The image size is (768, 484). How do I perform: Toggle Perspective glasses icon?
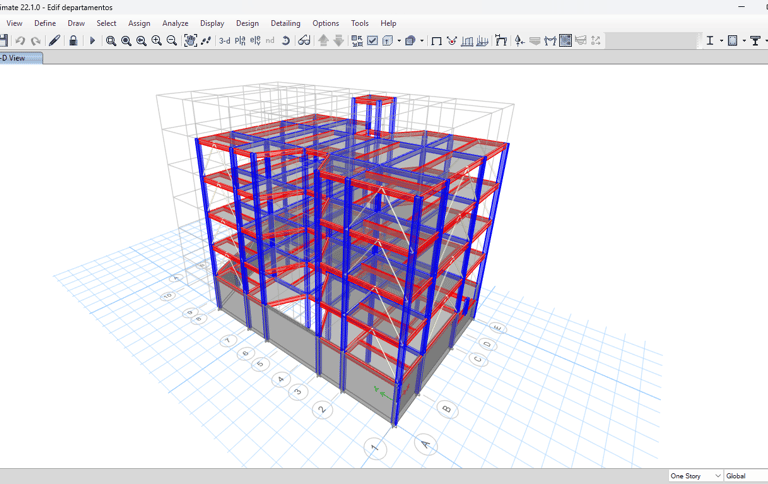[x=304, y=41]
